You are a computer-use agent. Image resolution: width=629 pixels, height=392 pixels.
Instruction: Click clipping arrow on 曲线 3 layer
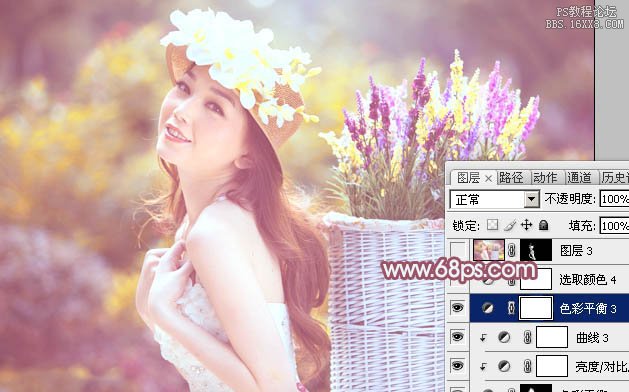[x=483, y=338]
